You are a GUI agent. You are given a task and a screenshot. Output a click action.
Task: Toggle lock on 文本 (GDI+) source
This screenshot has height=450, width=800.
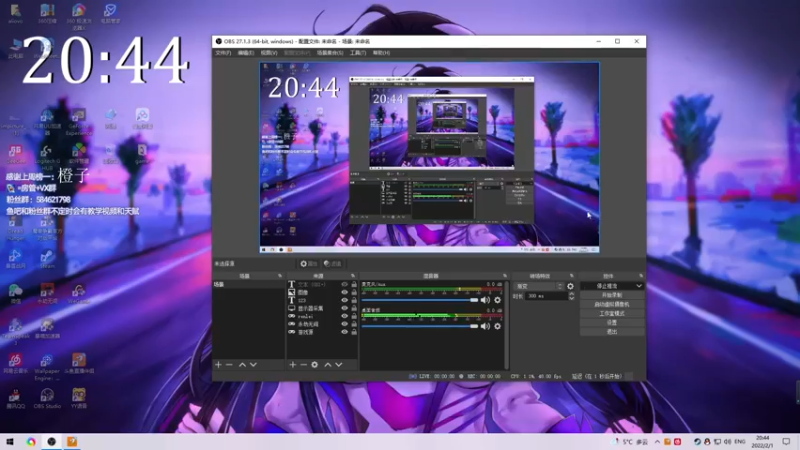coord(354,285)
